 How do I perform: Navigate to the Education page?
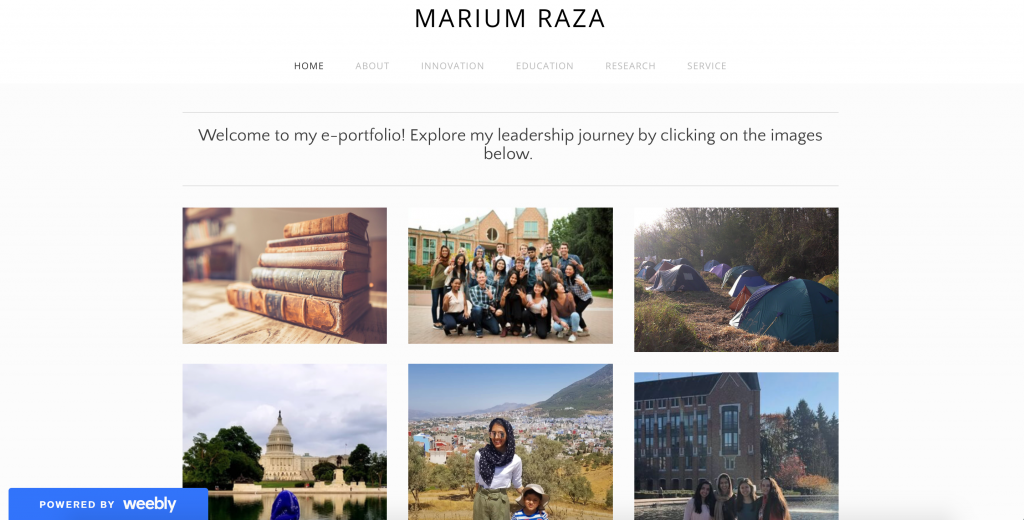coord(545,66)
